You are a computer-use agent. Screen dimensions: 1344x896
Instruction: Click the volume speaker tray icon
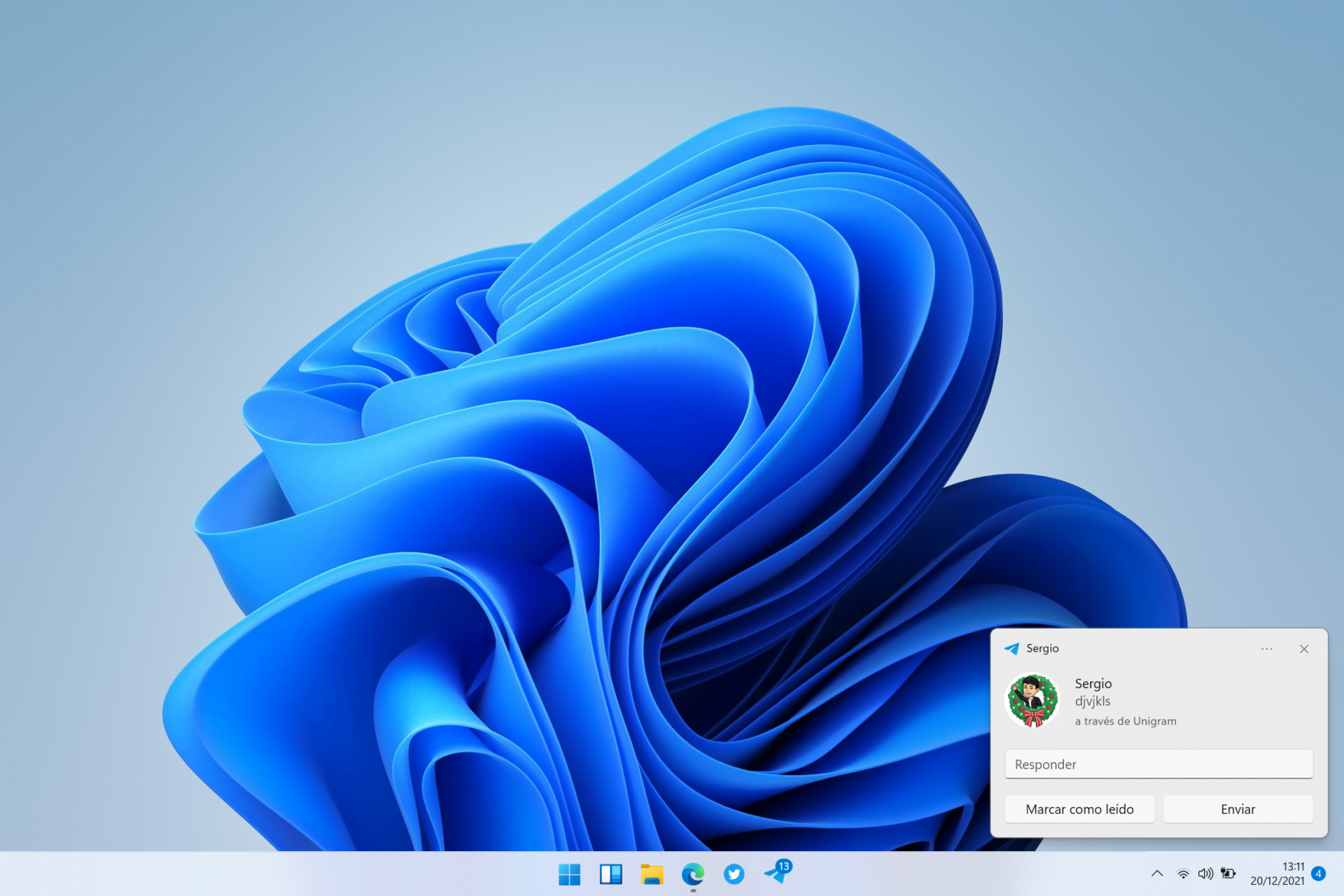point(1205,874)
